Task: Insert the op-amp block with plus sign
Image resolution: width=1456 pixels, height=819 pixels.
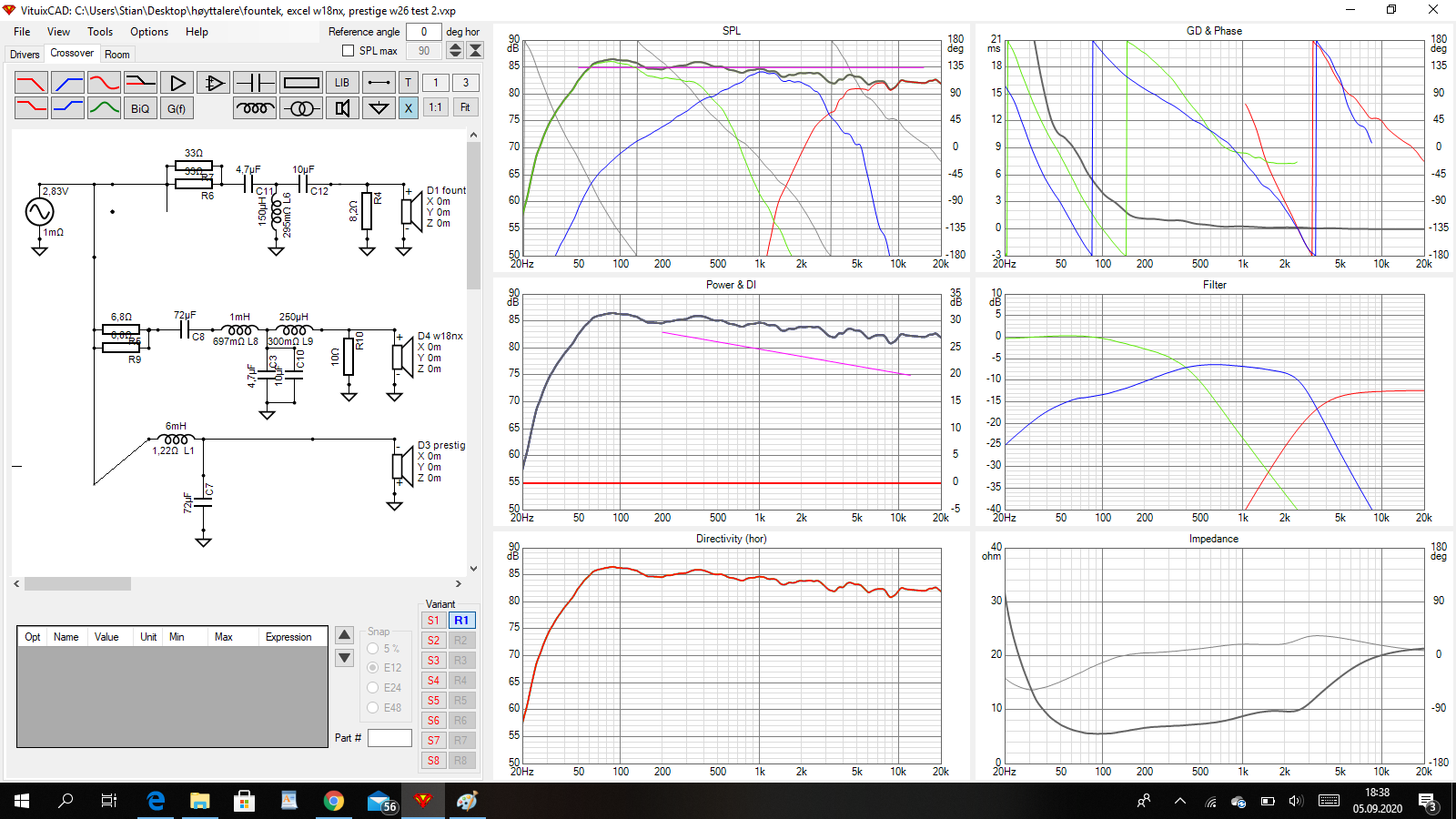Action: point(213,83)
